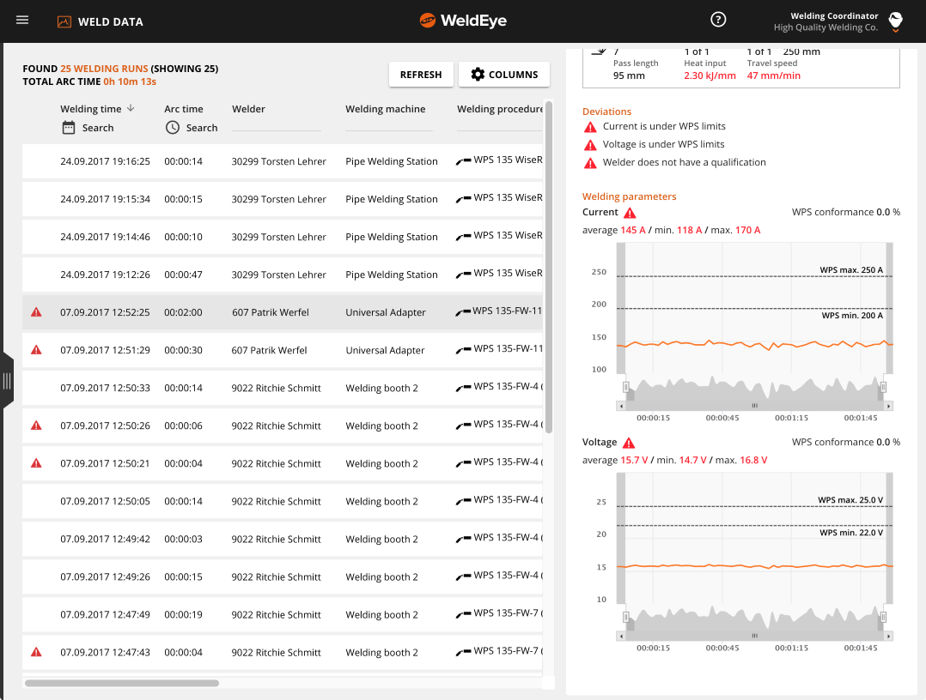Click the calendar icon for Welding time search
Viewport: 926px width, 700px height.
(x=69, y=128)
